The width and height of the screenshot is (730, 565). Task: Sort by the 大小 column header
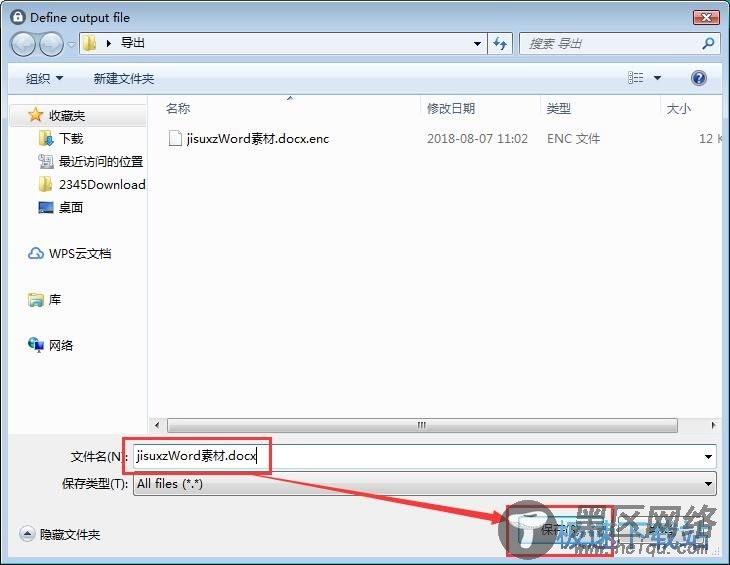pyautogui.click(x=678, y=108)
